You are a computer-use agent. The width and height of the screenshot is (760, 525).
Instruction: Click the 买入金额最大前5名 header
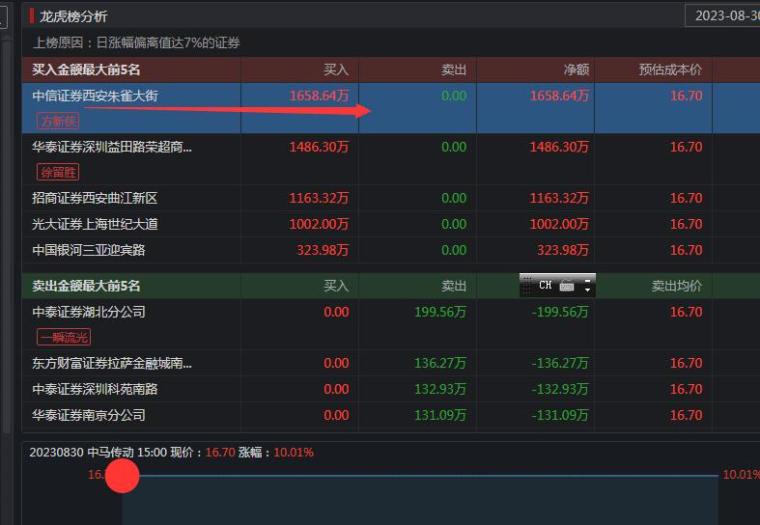[86, 70]
